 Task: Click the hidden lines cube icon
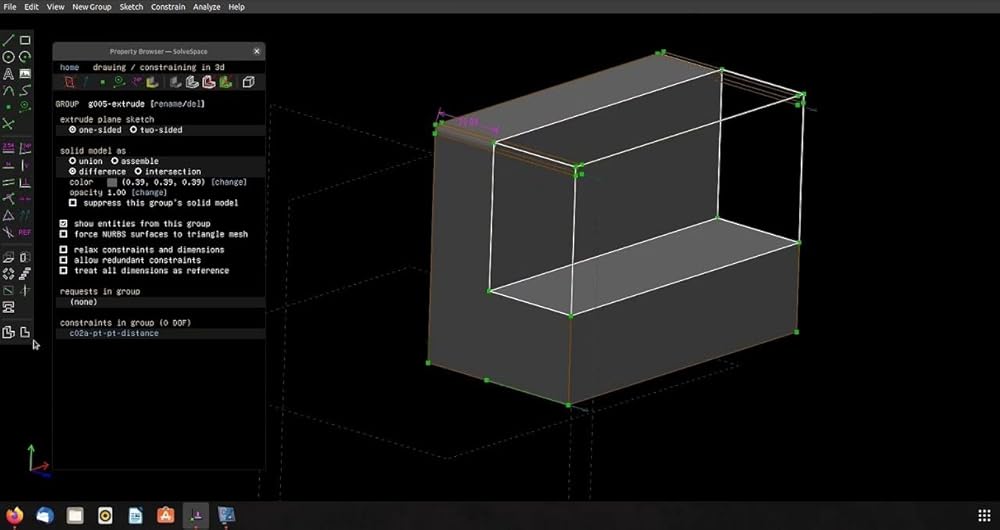248,82
